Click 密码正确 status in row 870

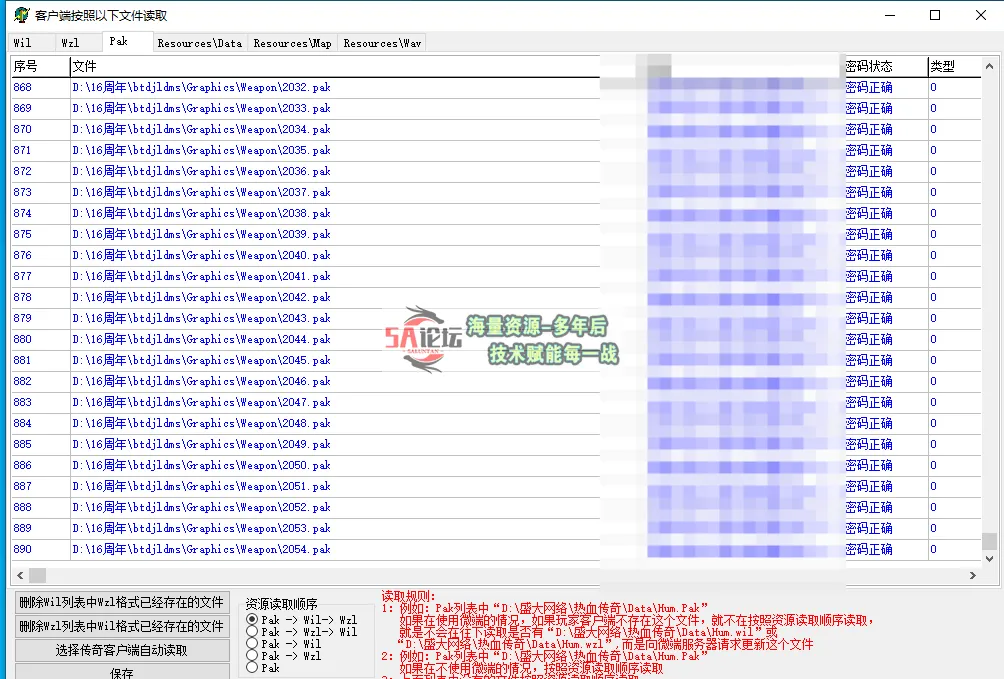(869, 129)
